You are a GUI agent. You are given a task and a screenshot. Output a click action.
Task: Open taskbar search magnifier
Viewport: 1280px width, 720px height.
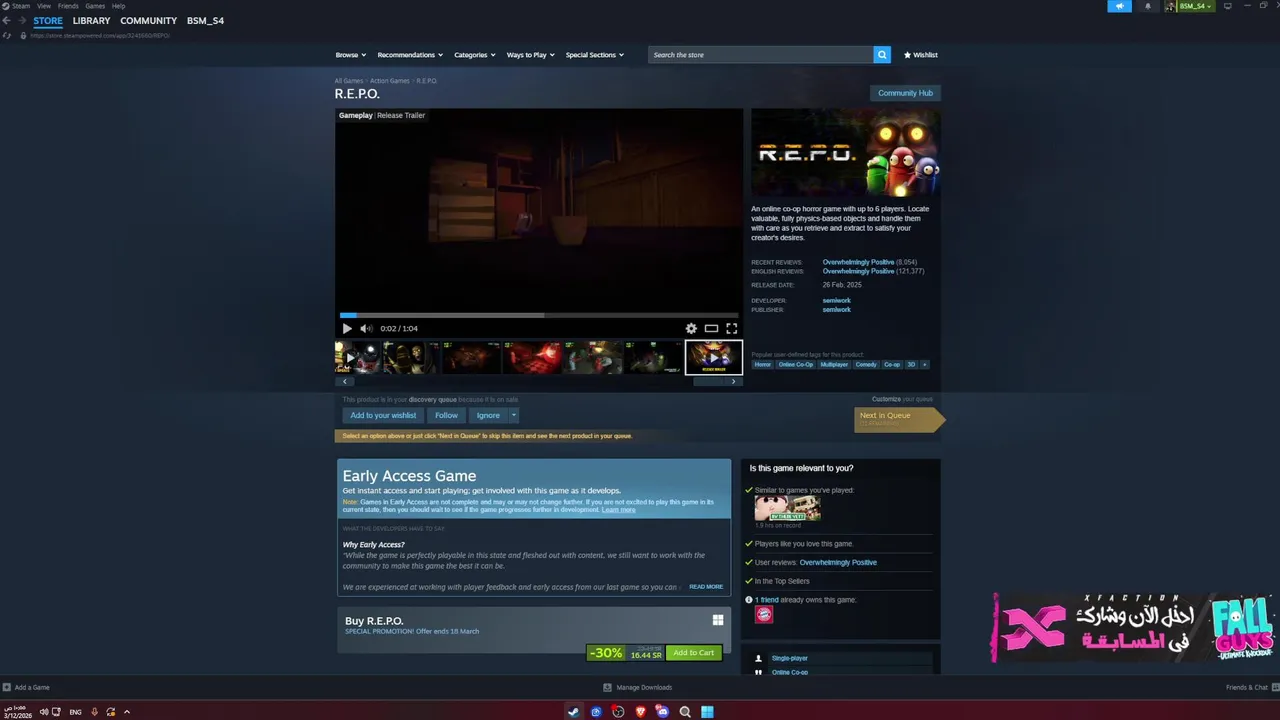[685, 712]
